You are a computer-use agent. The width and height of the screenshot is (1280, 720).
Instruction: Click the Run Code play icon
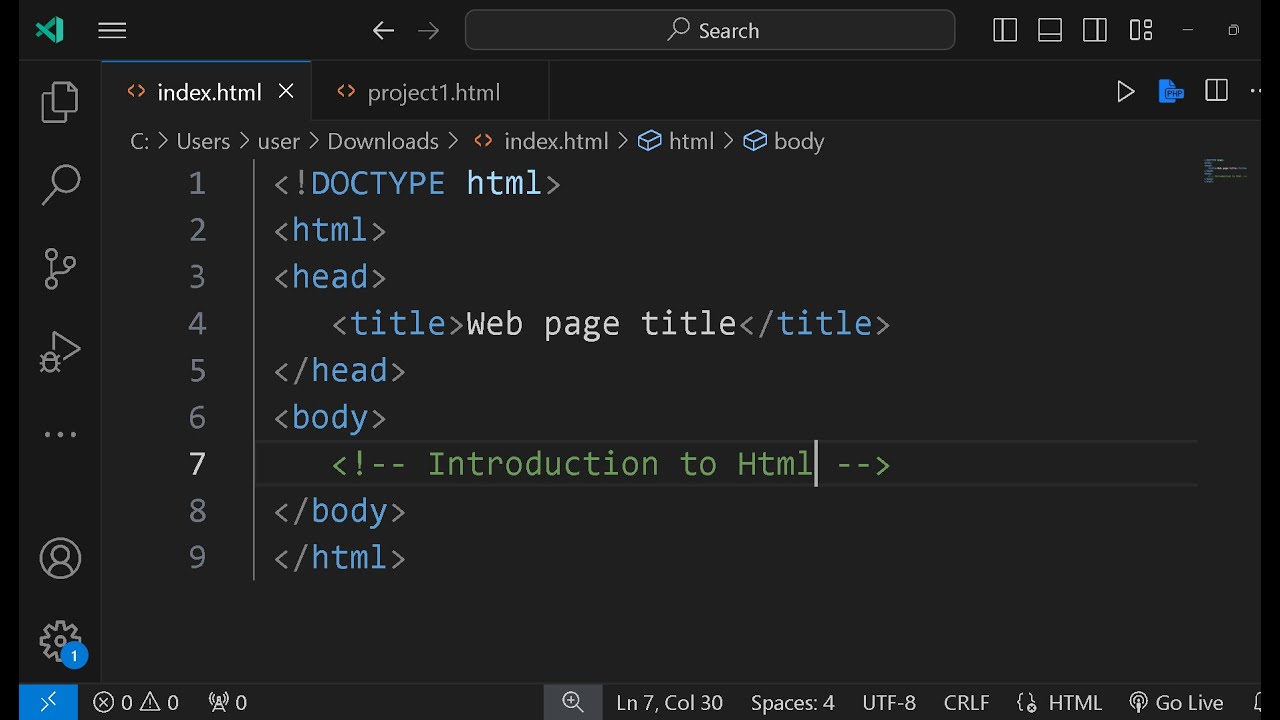1125,92
